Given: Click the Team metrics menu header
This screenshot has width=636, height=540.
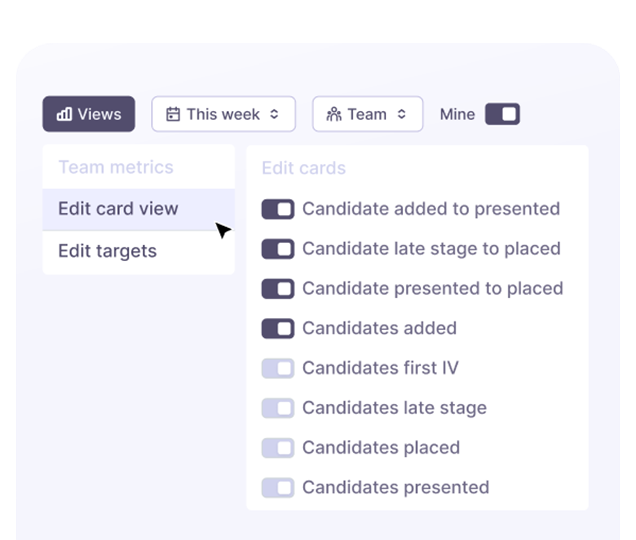Looking at the screenshot, I should pos(116,167).
